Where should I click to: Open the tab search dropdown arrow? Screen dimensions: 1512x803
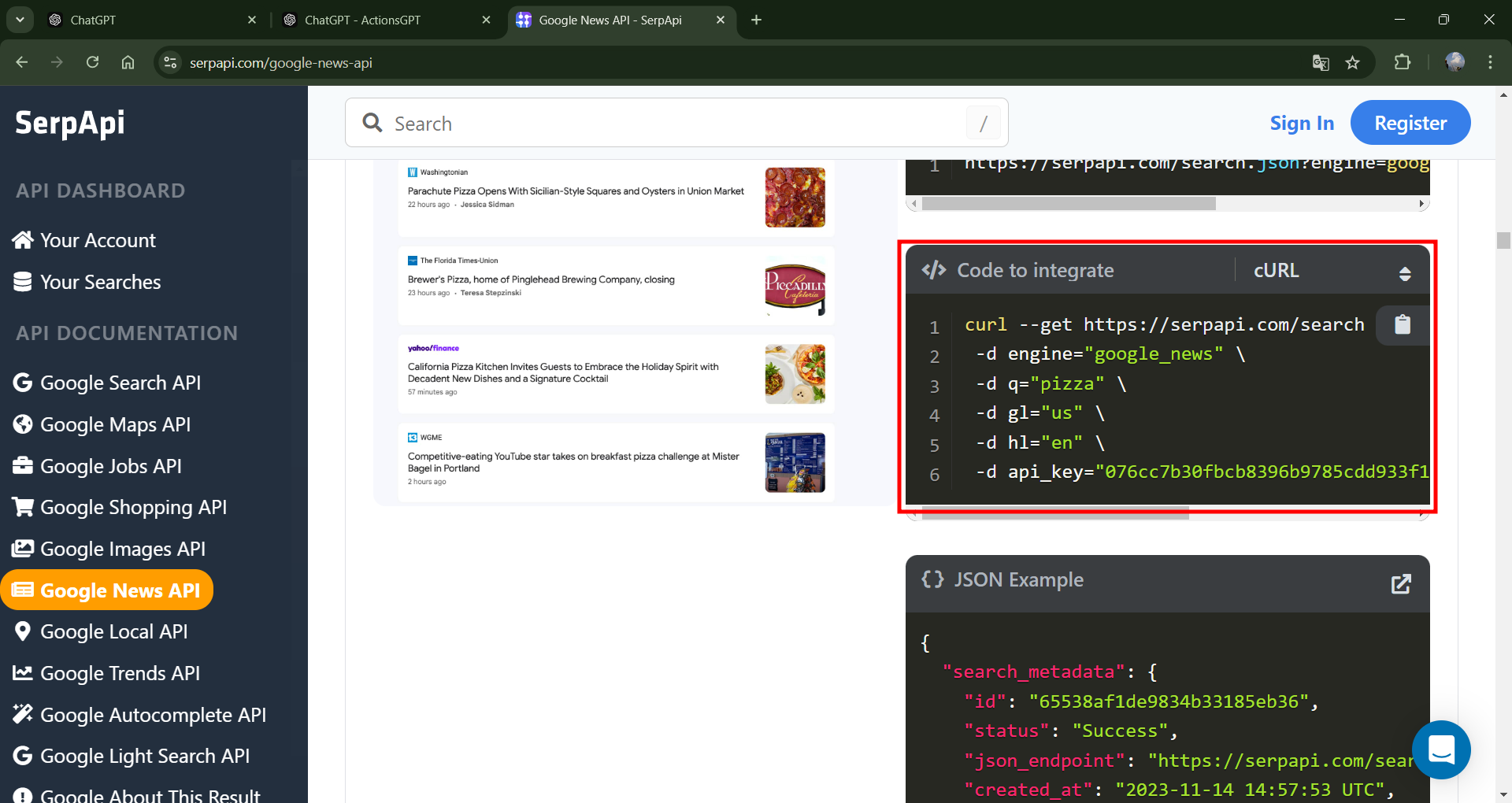20,20
